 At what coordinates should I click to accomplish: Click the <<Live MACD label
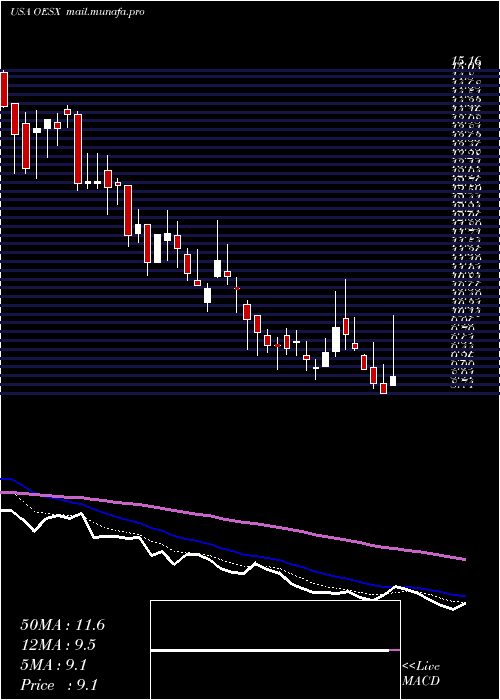421,674
